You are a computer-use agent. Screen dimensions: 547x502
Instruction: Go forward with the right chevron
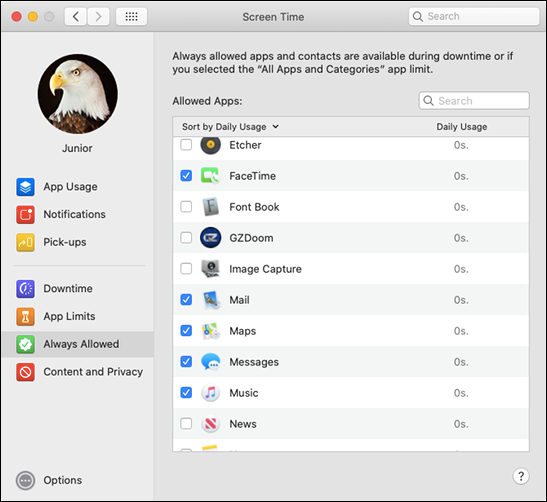98,16
